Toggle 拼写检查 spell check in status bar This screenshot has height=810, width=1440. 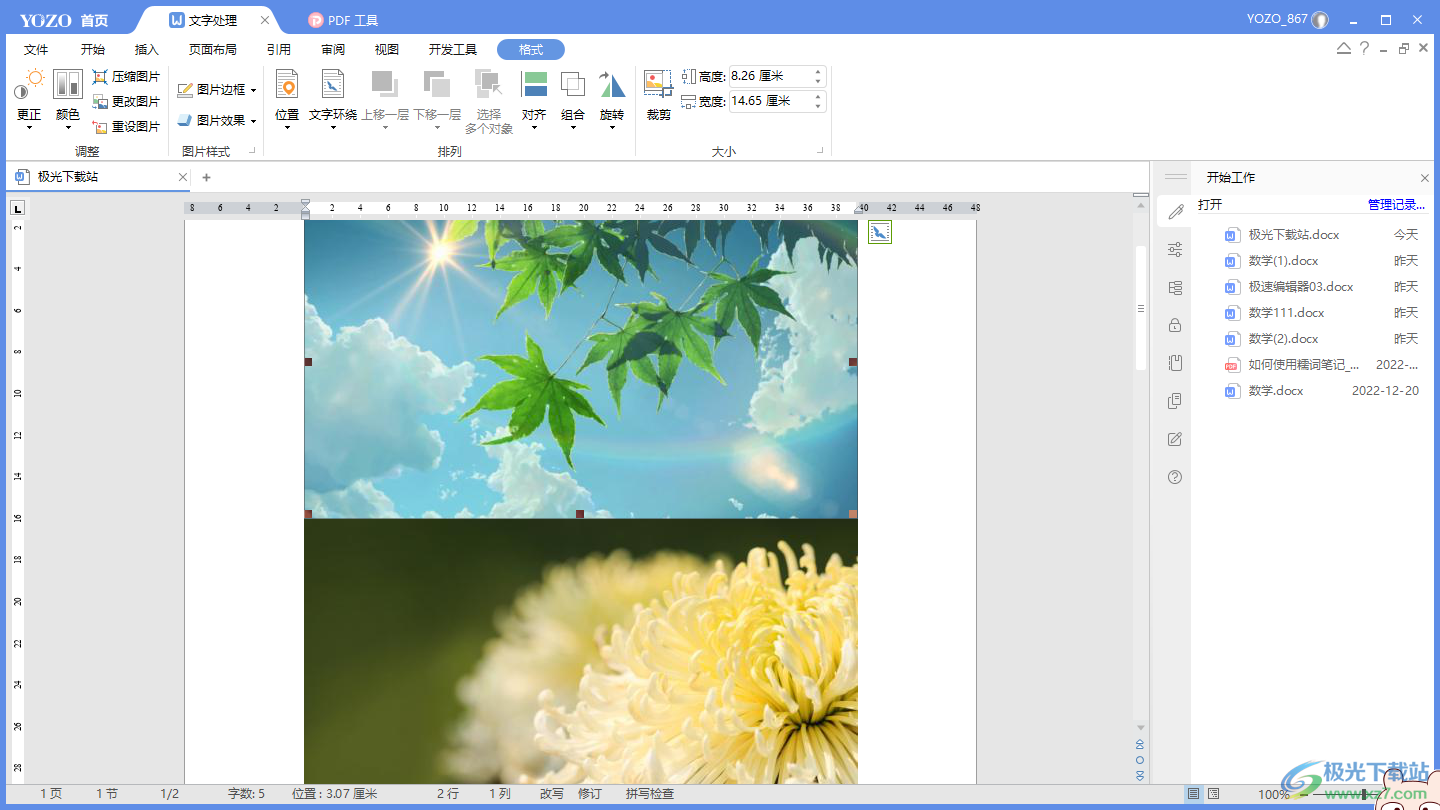point(650,794)
